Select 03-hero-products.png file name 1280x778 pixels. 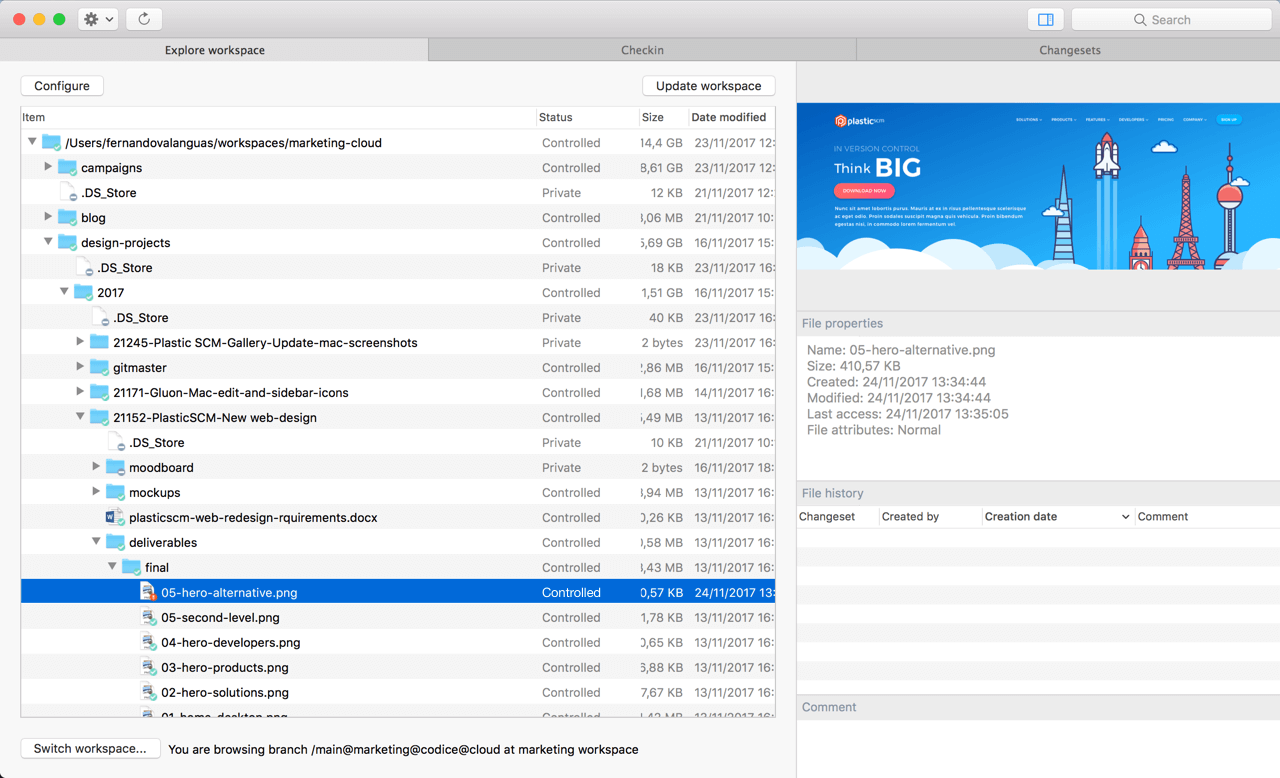coord(225,667)
